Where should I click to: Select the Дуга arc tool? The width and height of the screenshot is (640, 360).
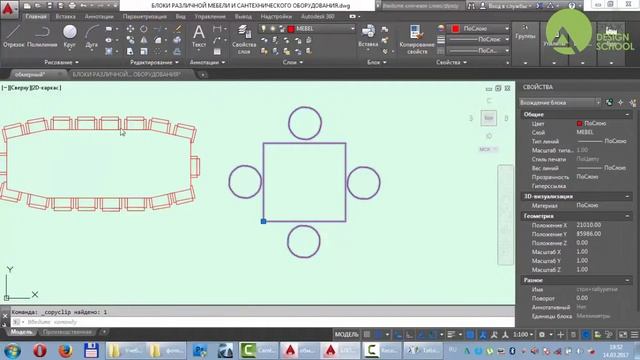(x=92, y=36)
